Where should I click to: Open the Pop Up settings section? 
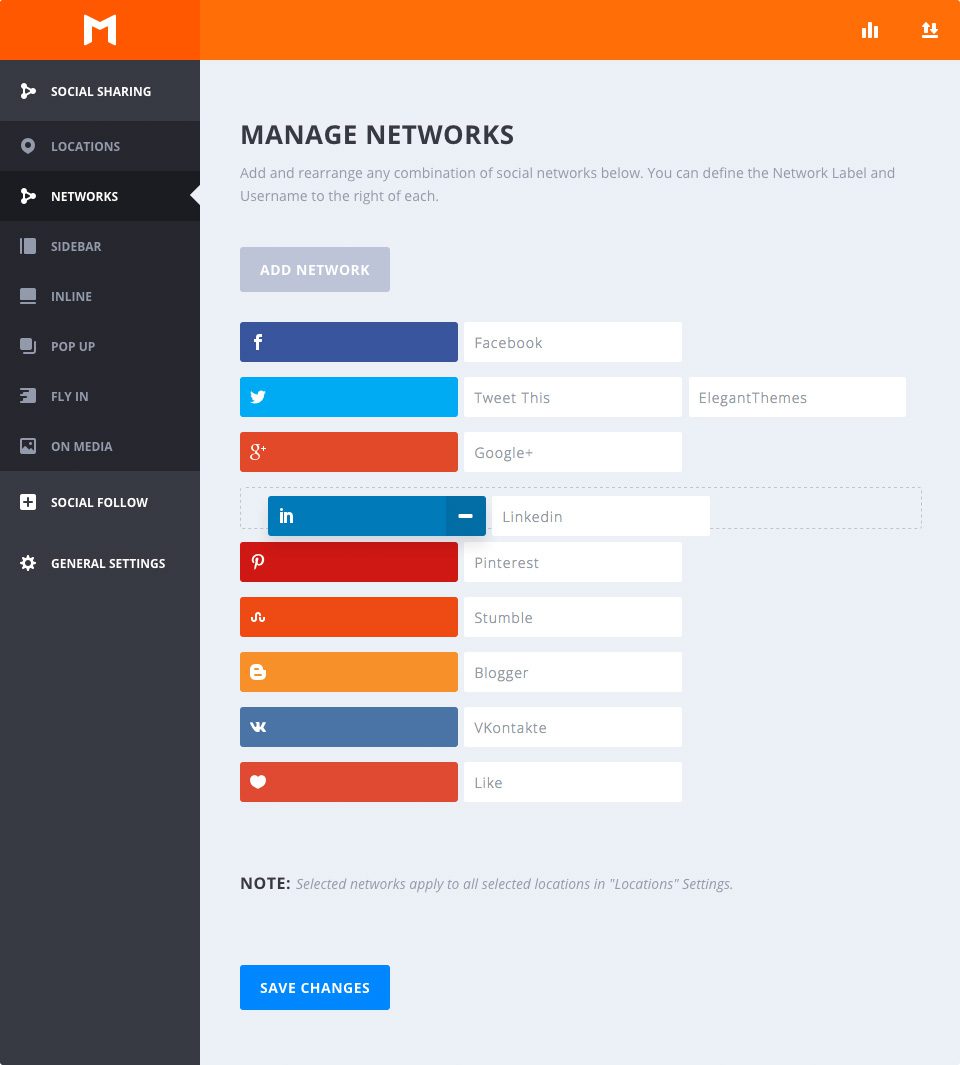(x=72, y=346)
